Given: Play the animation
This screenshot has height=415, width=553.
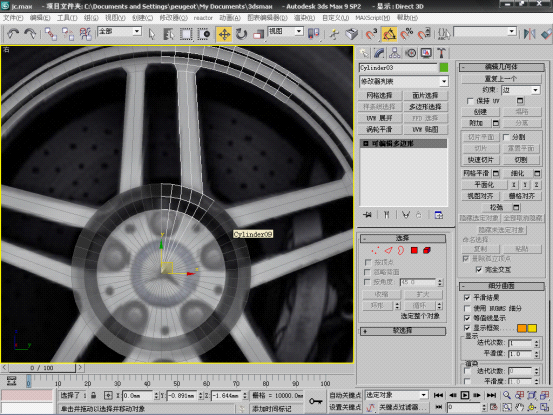Looking at the screenshot, I should pyautogui.click(x=465, y=395).
